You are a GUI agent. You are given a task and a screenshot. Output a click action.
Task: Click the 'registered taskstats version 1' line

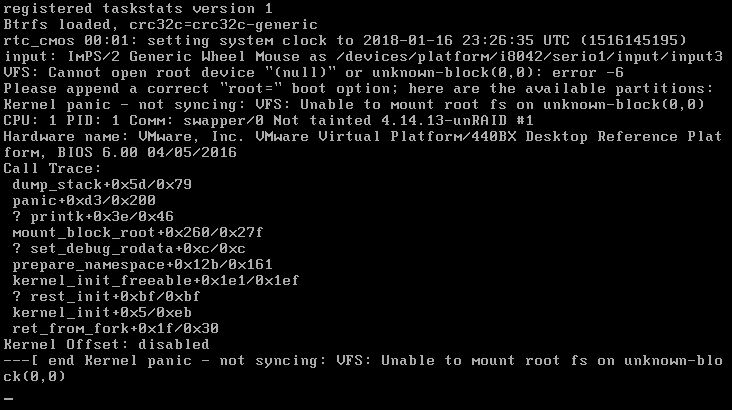pos(138,8)
